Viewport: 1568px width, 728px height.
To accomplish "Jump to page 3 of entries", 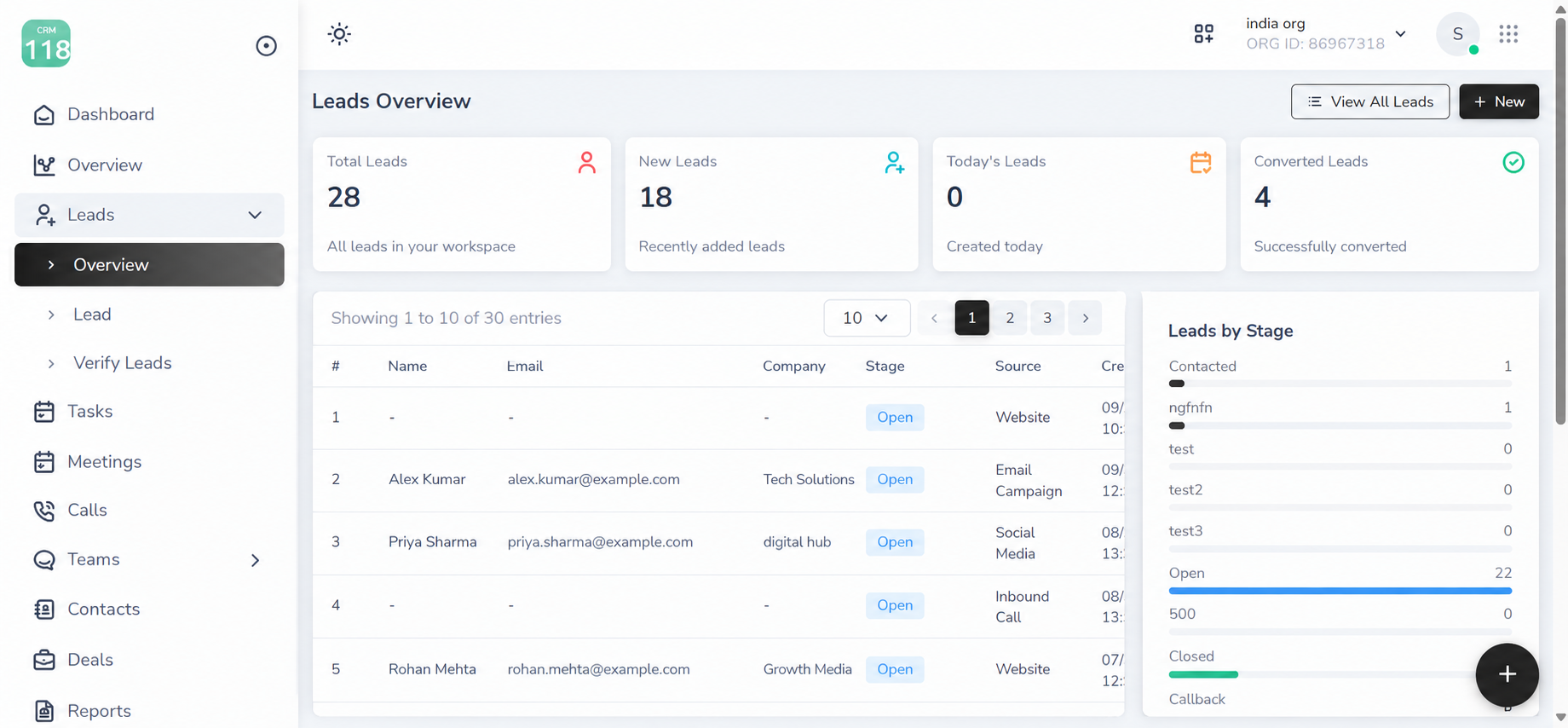I will [x=1047, y=318].
